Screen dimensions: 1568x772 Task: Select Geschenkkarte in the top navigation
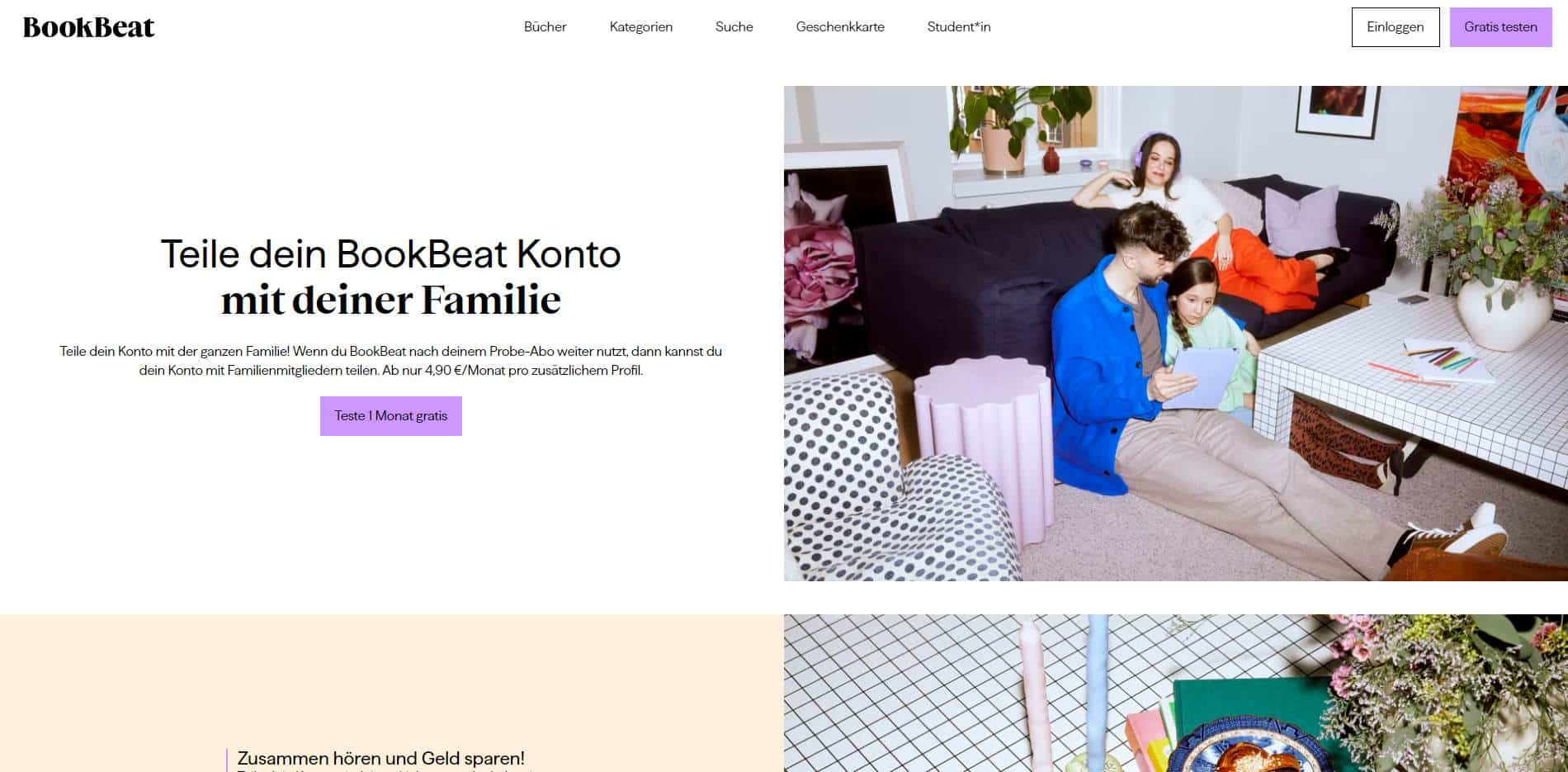pyautogui.click(x=840, y=27)
